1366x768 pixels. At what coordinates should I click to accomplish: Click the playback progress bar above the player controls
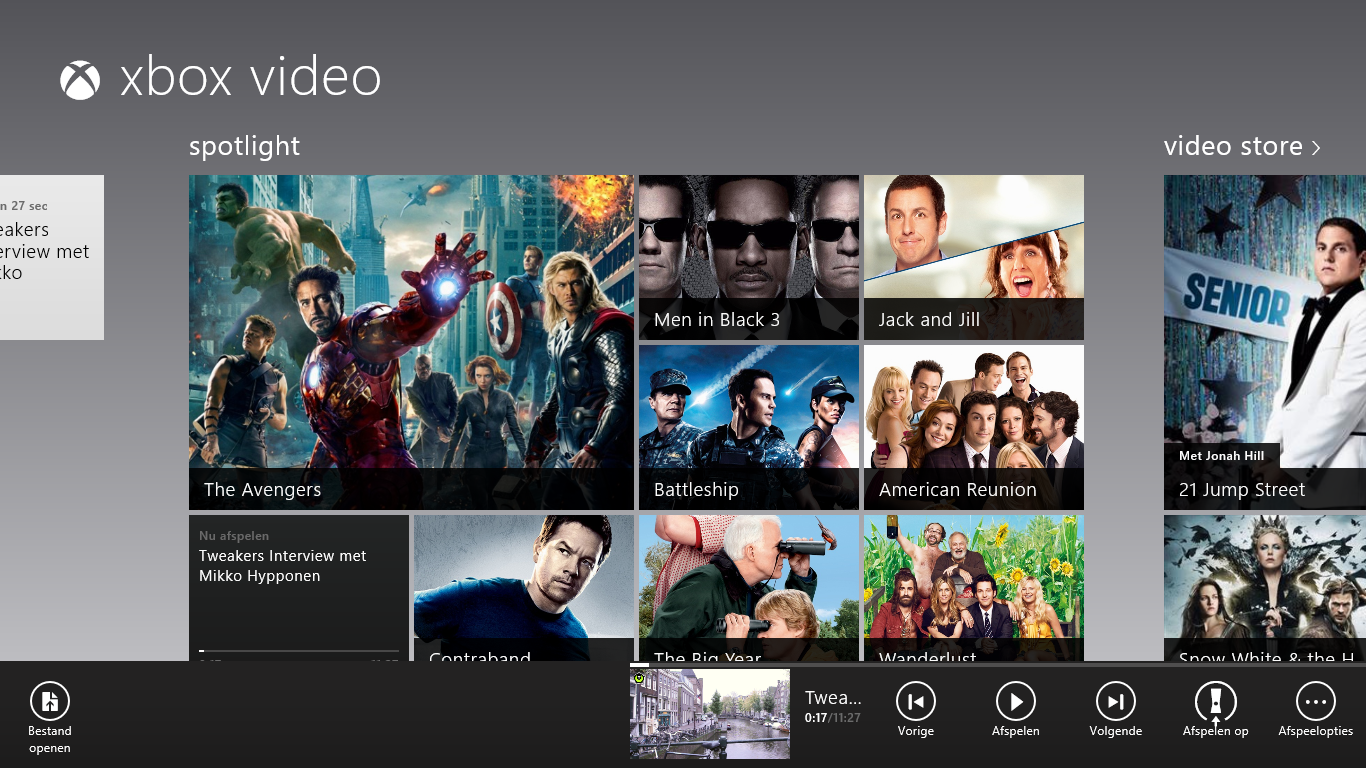[x=998, y=665]
